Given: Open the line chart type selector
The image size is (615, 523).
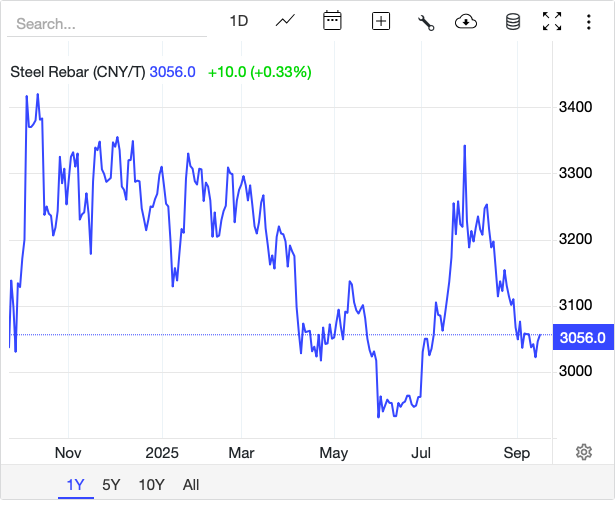Looking at the screenshot, I should [x=286, y=21].
